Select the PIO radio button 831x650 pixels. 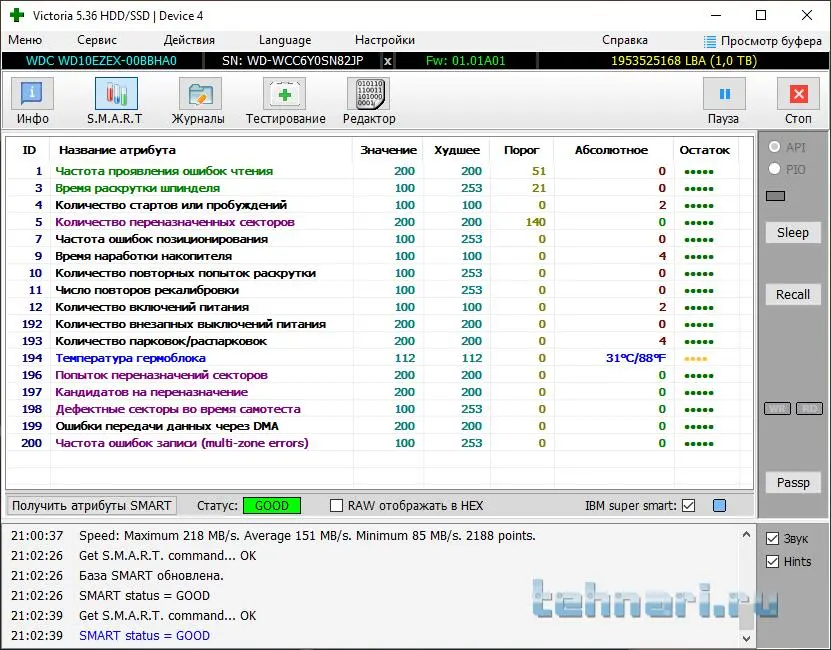tap(773, 170)
